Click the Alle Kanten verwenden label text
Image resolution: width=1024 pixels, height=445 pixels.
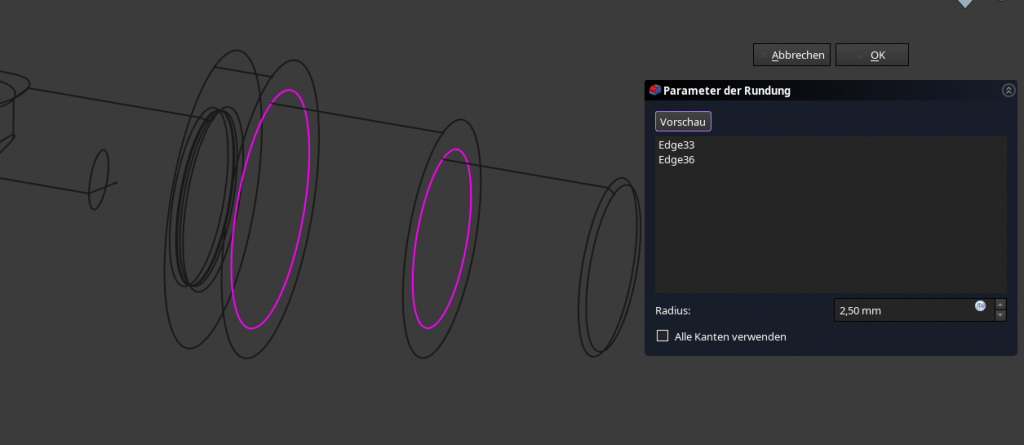pos(730,337)
